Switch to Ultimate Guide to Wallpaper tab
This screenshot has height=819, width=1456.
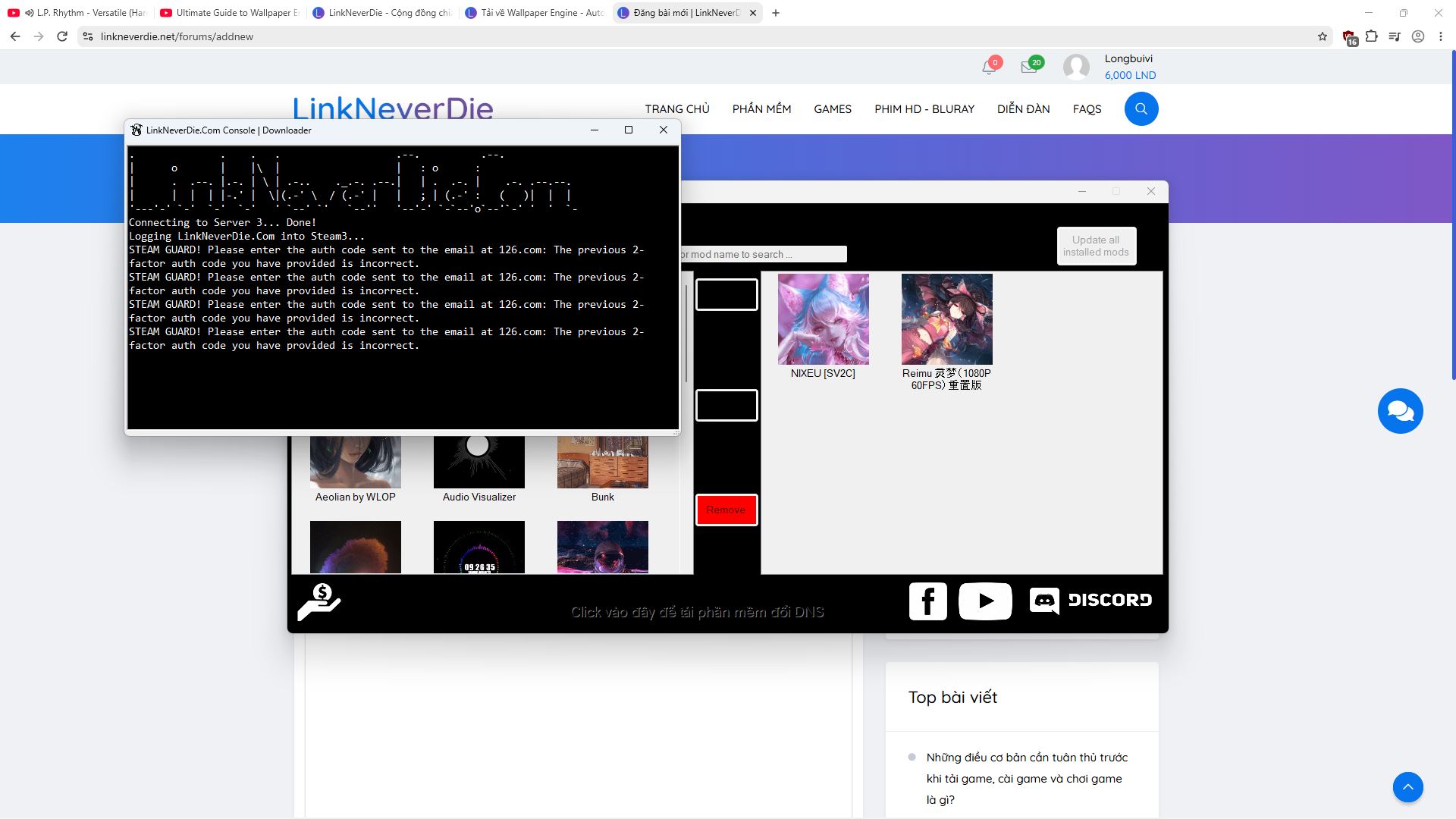pyautogui.click(x=231, y=13)
